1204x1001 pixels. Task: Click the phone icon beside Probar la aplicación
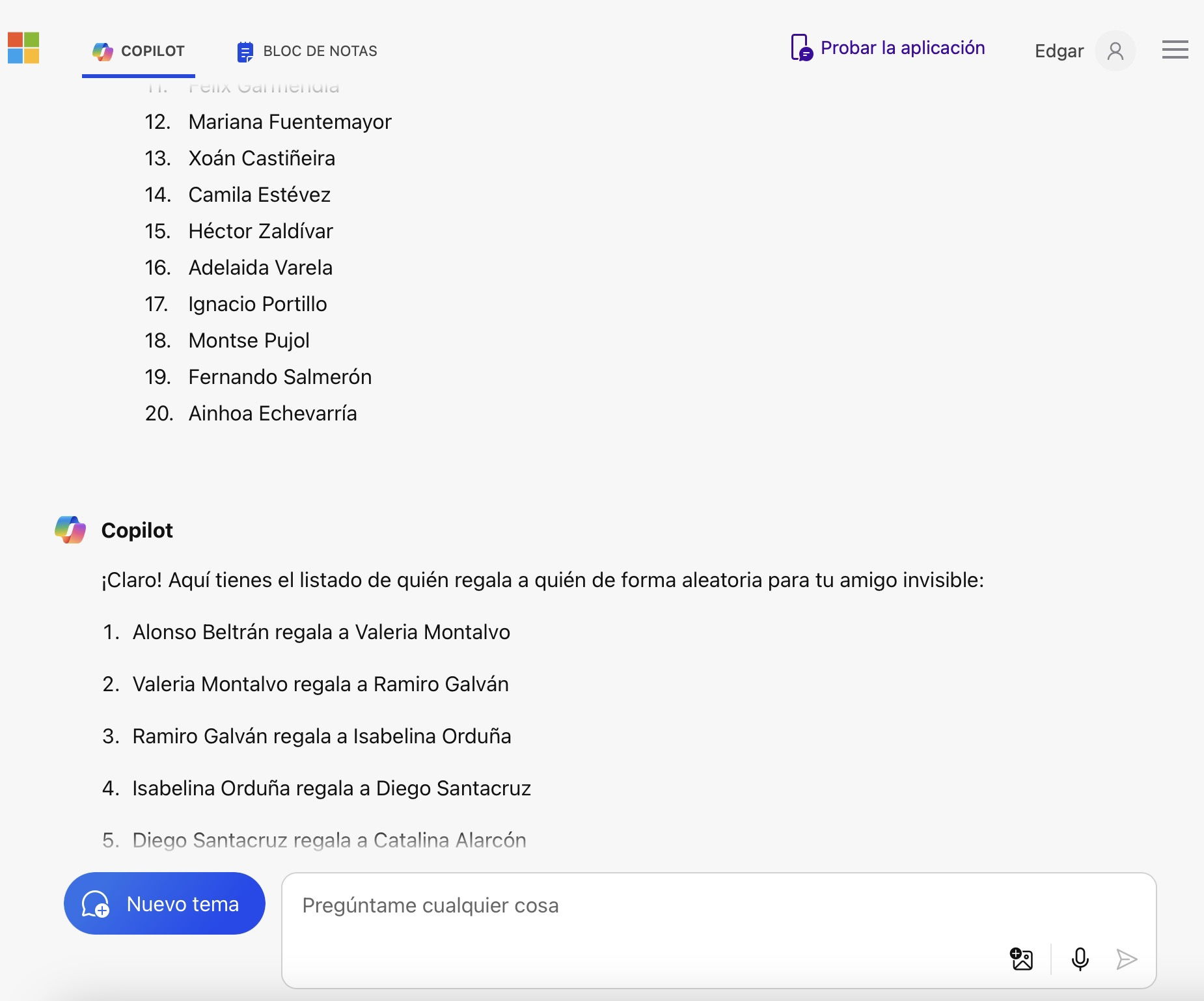point(801,48)
